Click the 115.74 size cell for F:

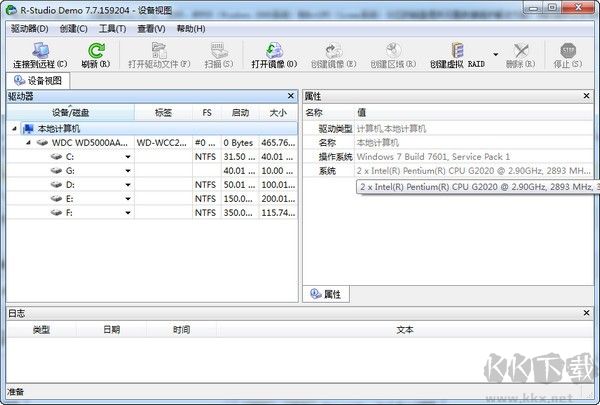click(278, 212)
